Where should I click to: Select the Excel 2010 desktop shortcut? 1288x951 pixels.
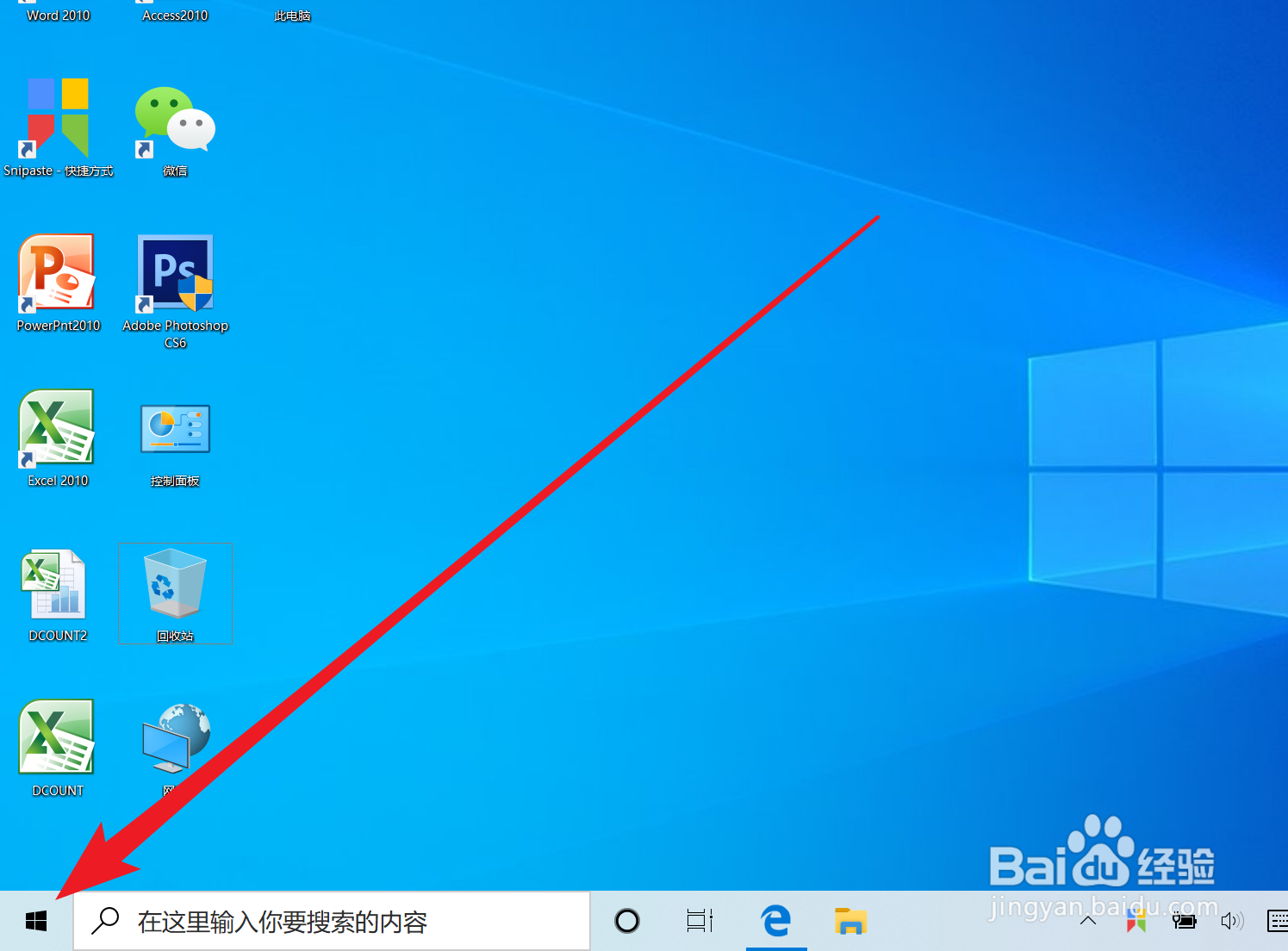tap(58, 438)
